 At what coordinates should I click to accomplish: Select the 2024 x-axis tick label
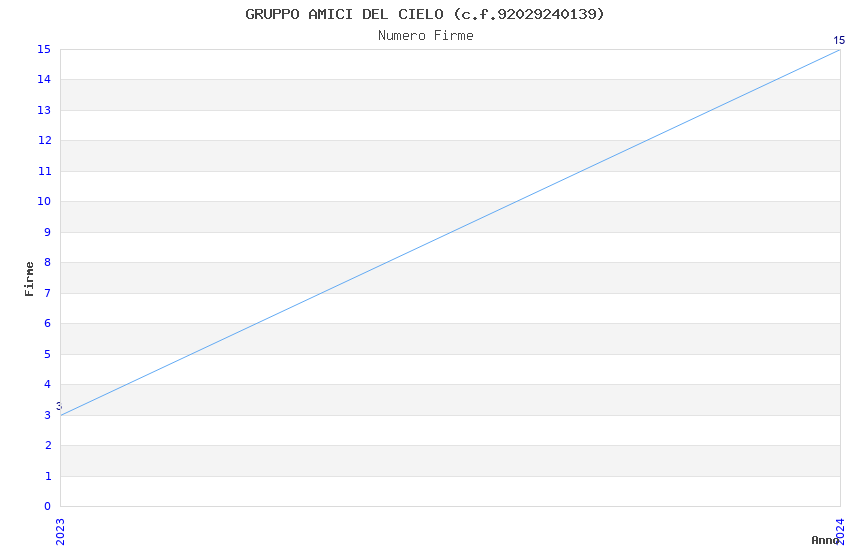840,531
